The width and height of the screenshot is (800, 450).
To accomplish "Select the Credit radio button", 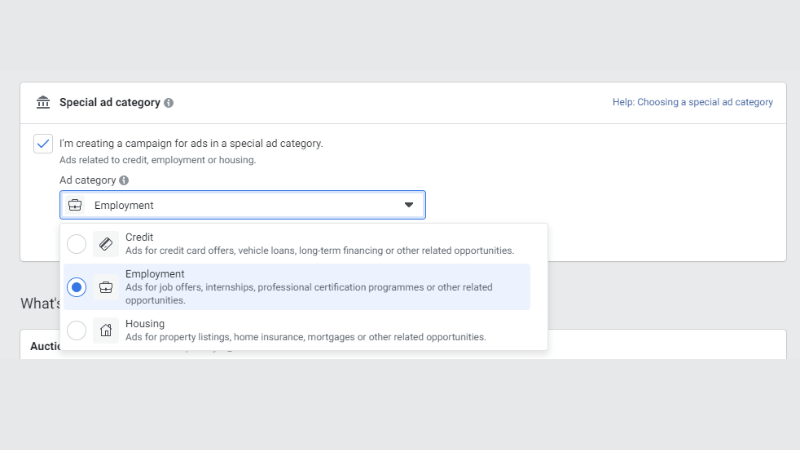I will [x=77, y=244].
